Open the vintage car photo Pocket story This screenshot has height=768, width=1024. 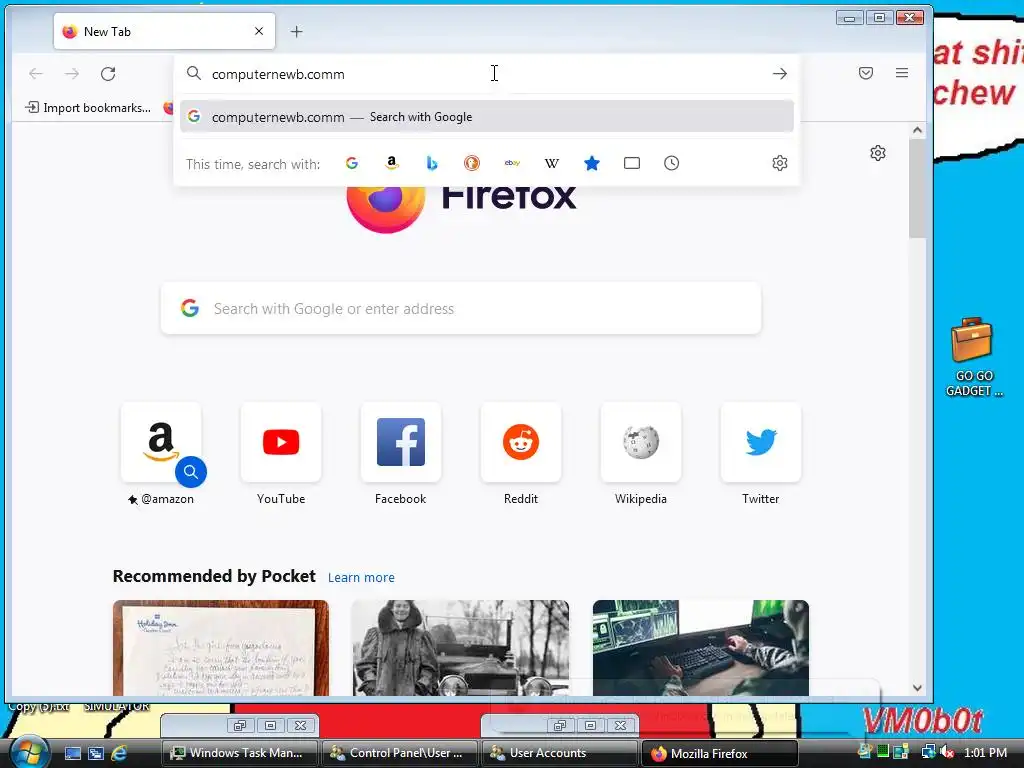click(x=460, y=648)
